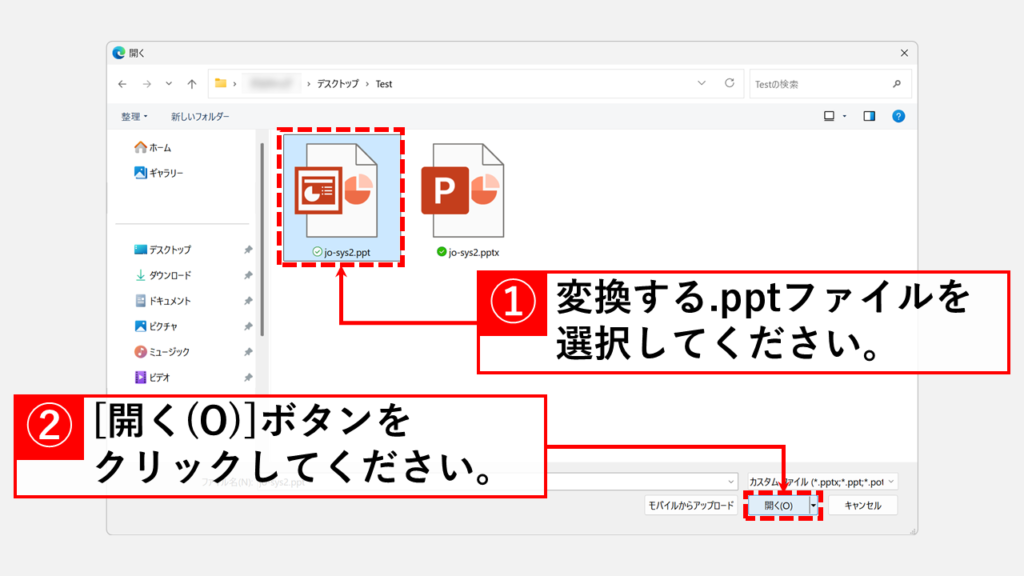Open ビデオ in the navigation pane

coord(152,377)
